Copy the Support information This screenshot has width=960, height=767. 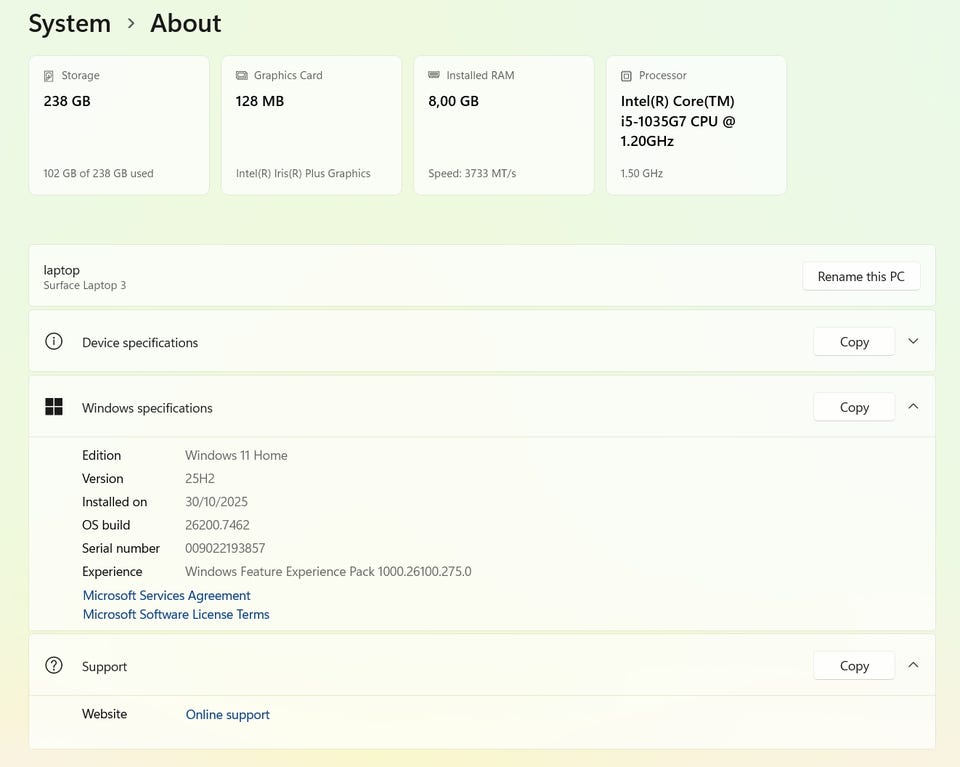(x=853, y=666)
